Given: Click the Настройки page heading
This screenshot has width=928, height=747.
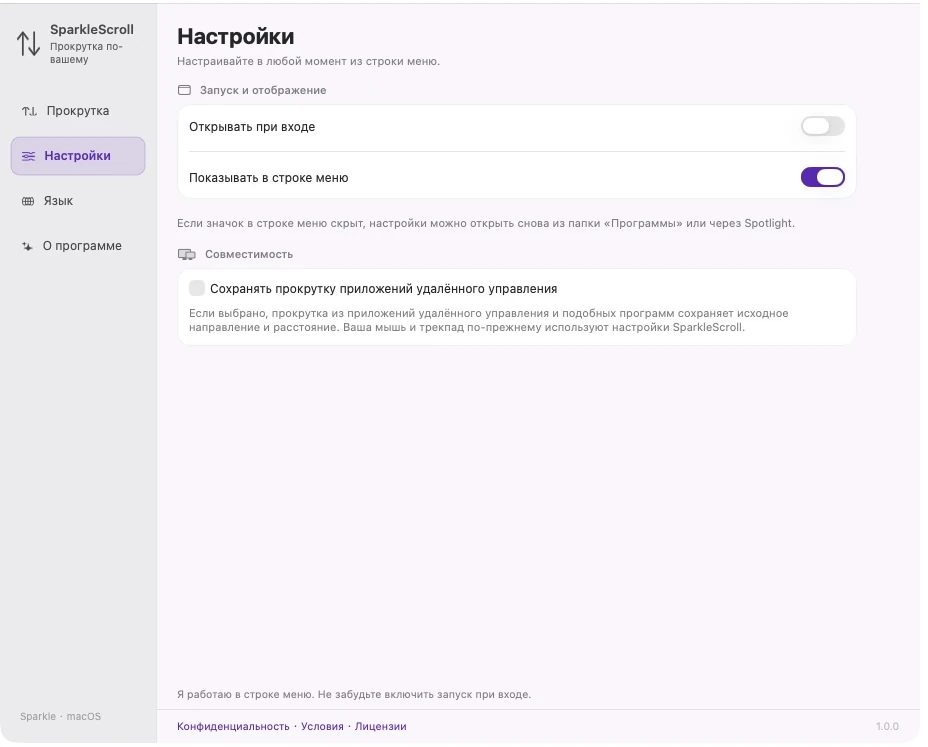Looking at the screenshot, I should point(236,37).
